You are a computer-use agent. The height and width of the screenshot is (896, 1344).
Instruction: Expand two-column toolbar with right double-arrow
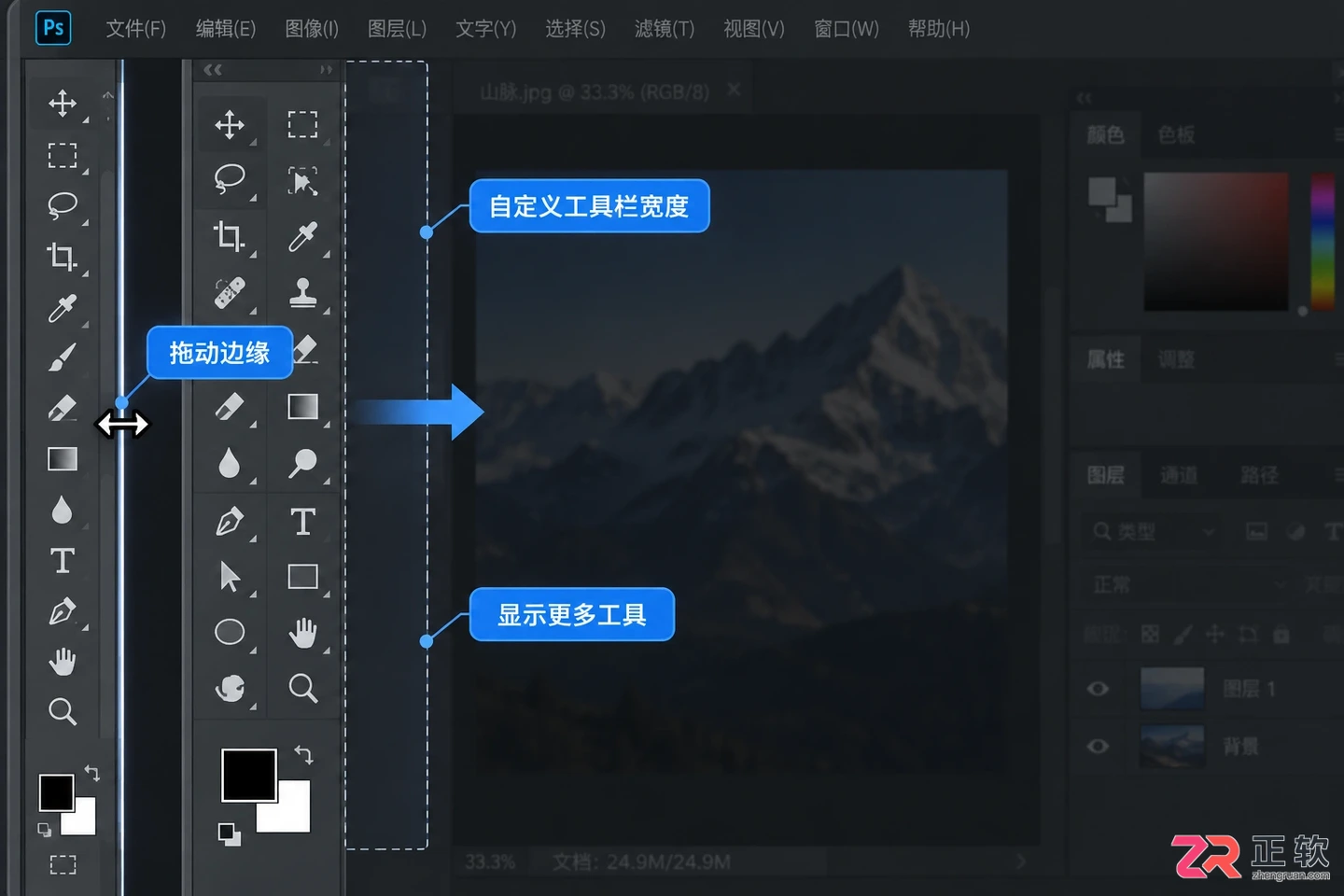coord(325,70)
